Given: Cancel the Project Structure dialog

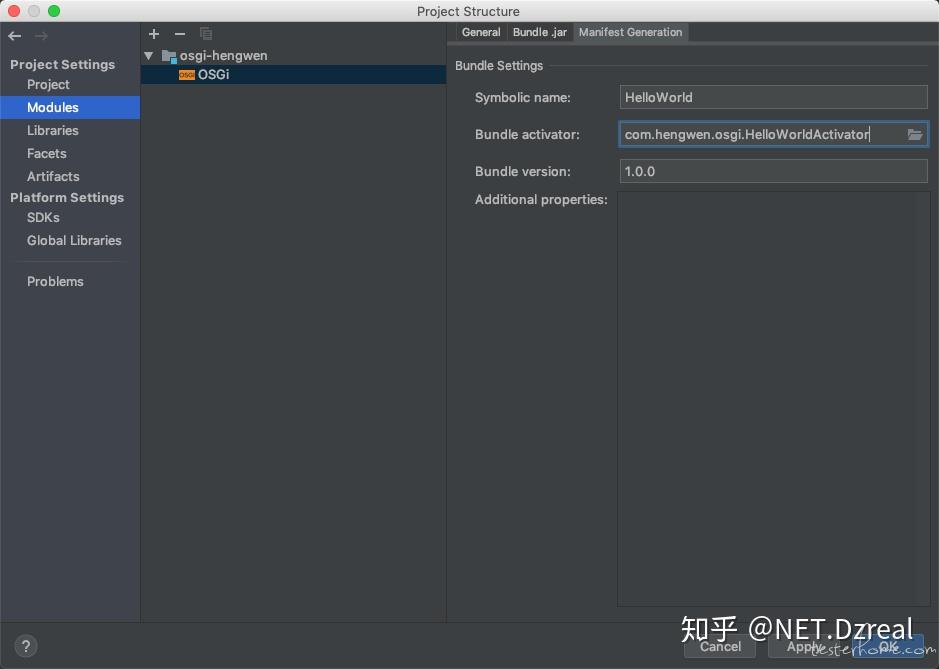Looking at the screenshot, I should [x=719, y=647].
